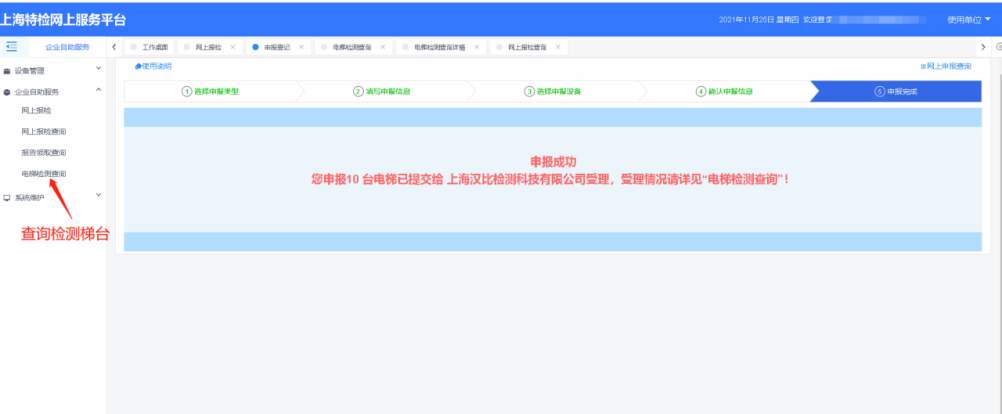Click step 5 申报完成
The height and width of the screenshot is (414, 1002).
(x=895, y=91)
